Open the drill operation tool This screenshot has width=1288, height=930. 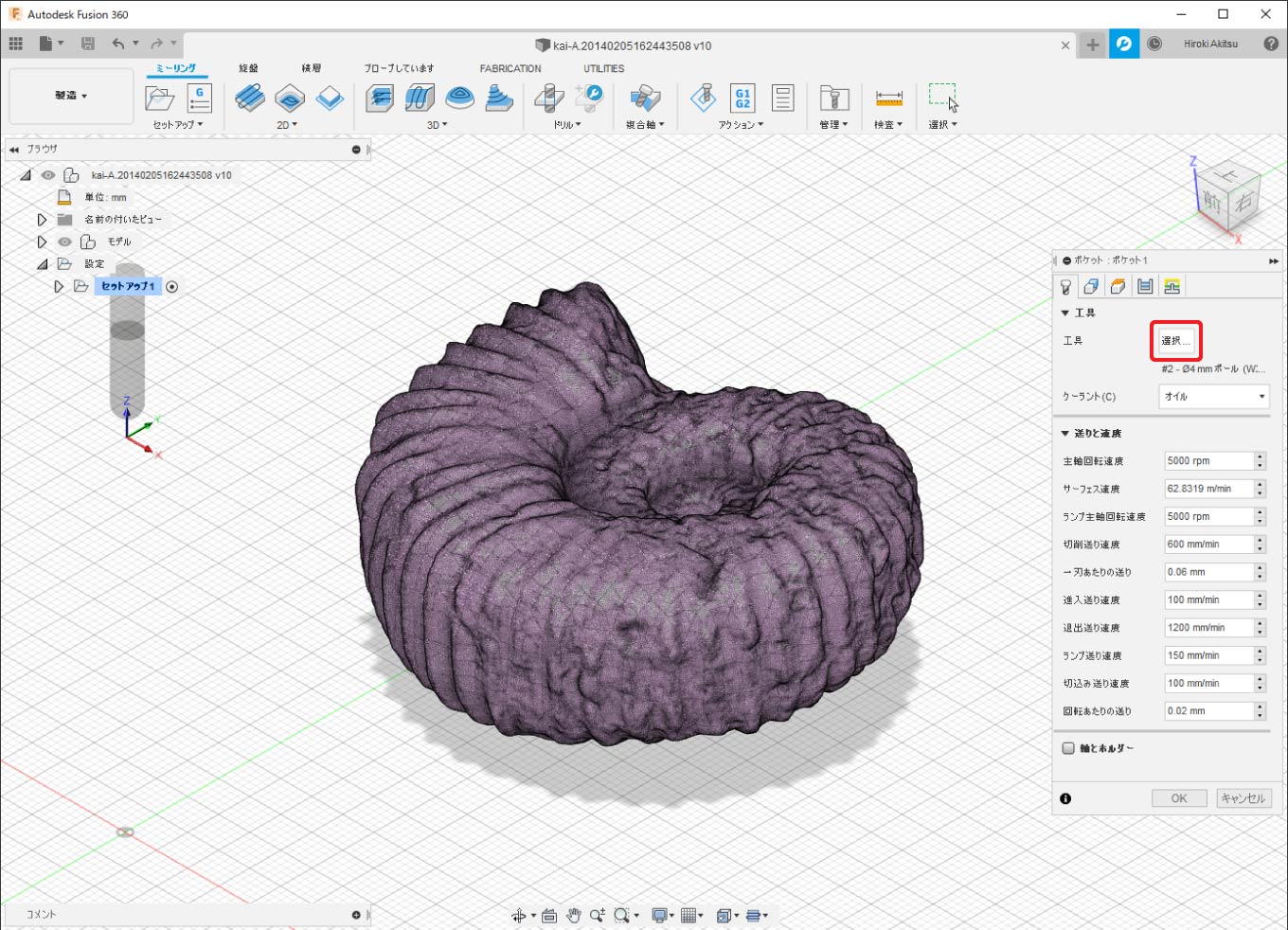pyautogui.click(x=549, y=98)
